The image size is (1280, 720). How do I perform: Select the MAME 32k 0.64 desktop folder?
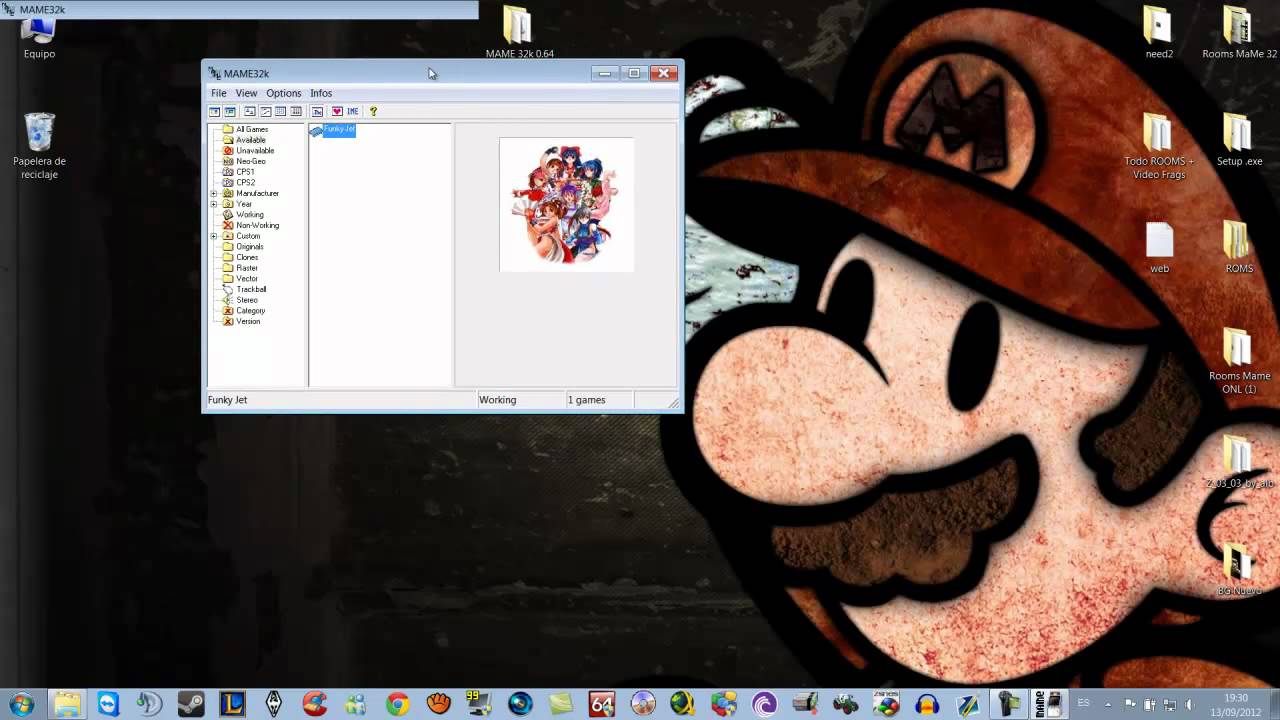(519, 32)
